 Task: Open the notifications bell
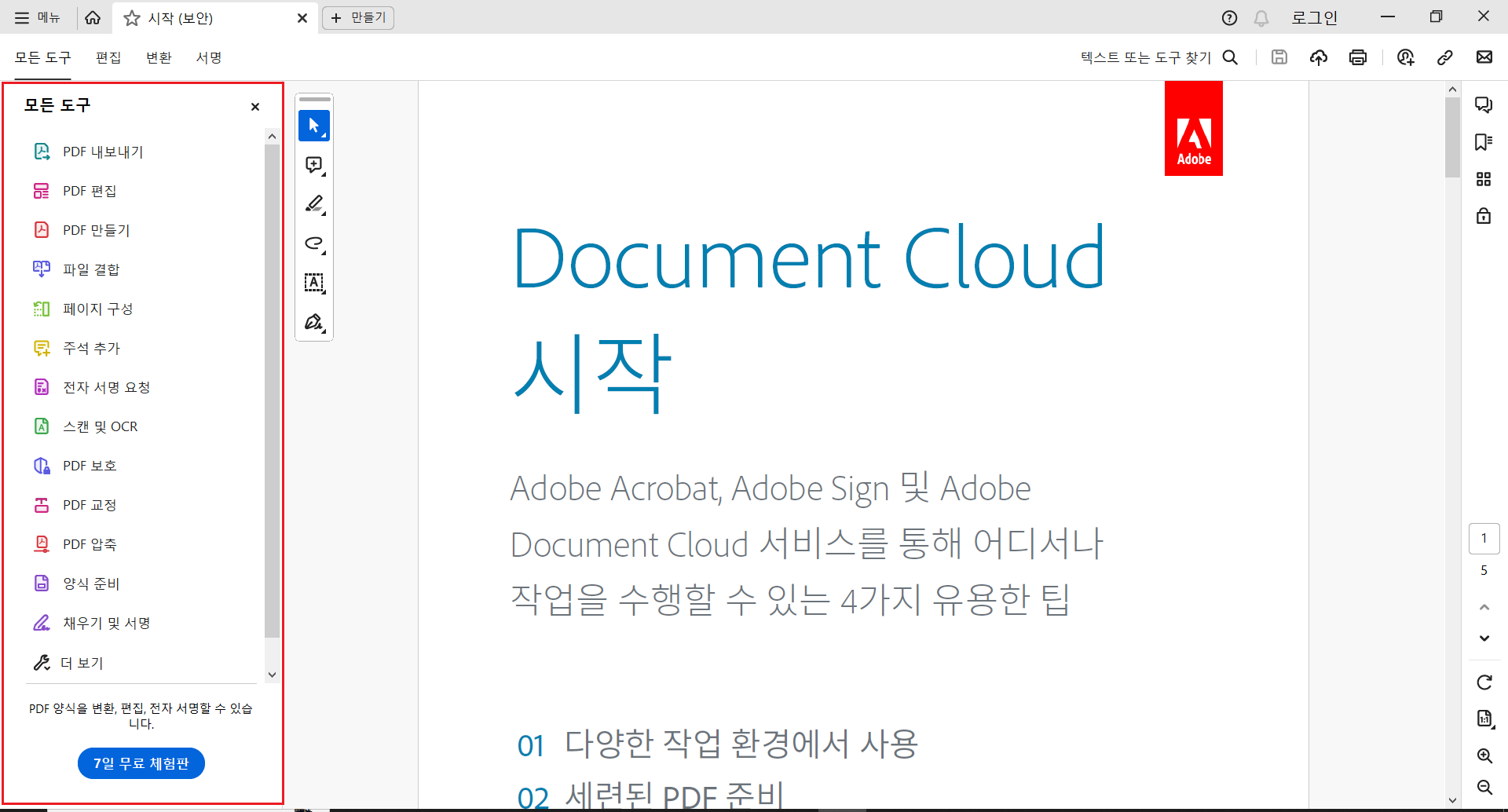pos(1261,18)
